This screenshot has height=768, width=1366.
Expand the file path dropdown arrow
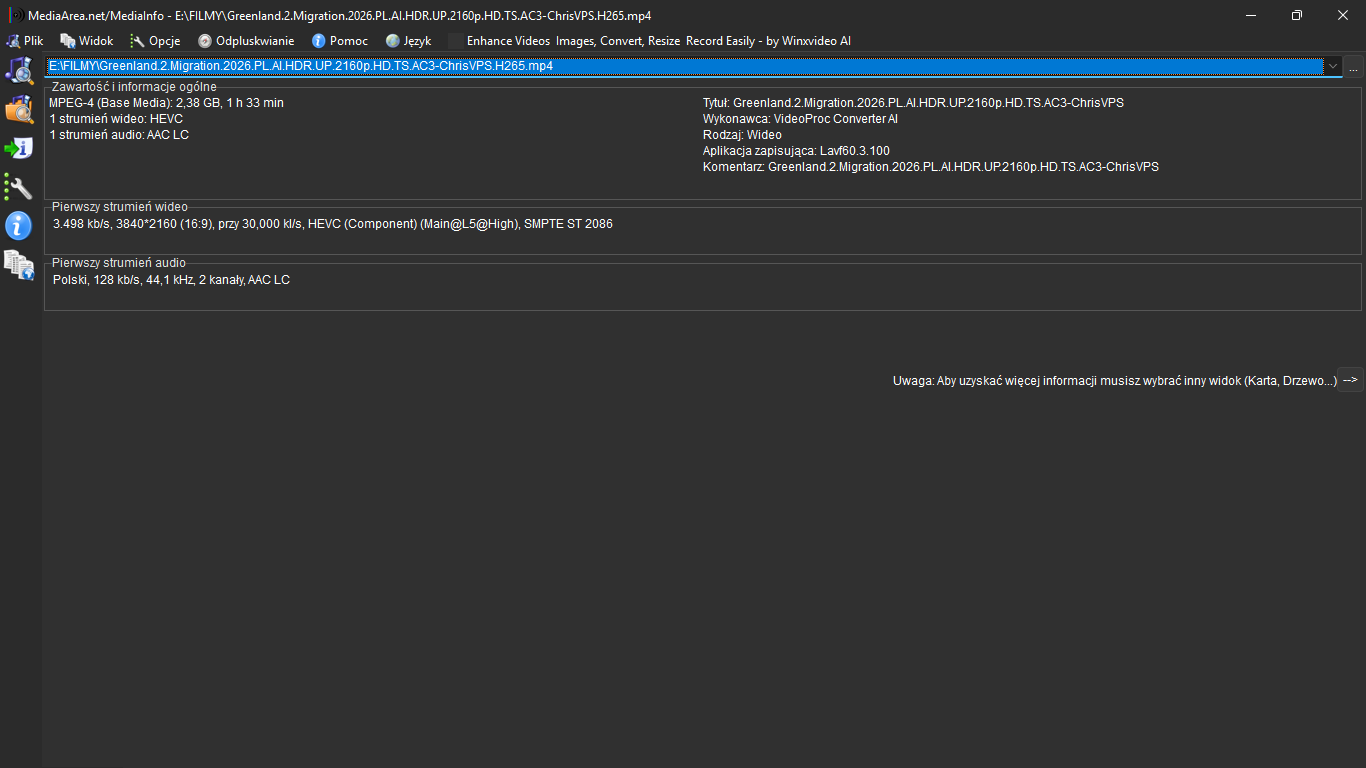1332,66
